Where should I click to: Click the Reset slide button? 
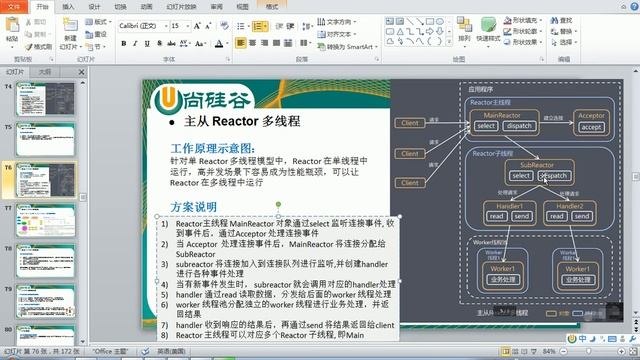[96, 34]
